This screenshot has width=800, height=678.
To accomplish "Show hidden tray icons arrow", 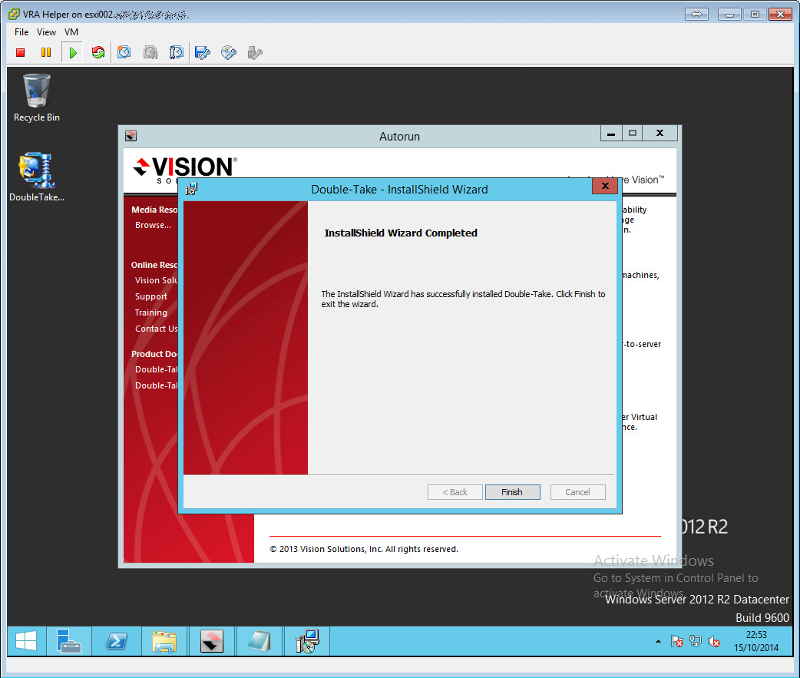I will click(658, 641).
